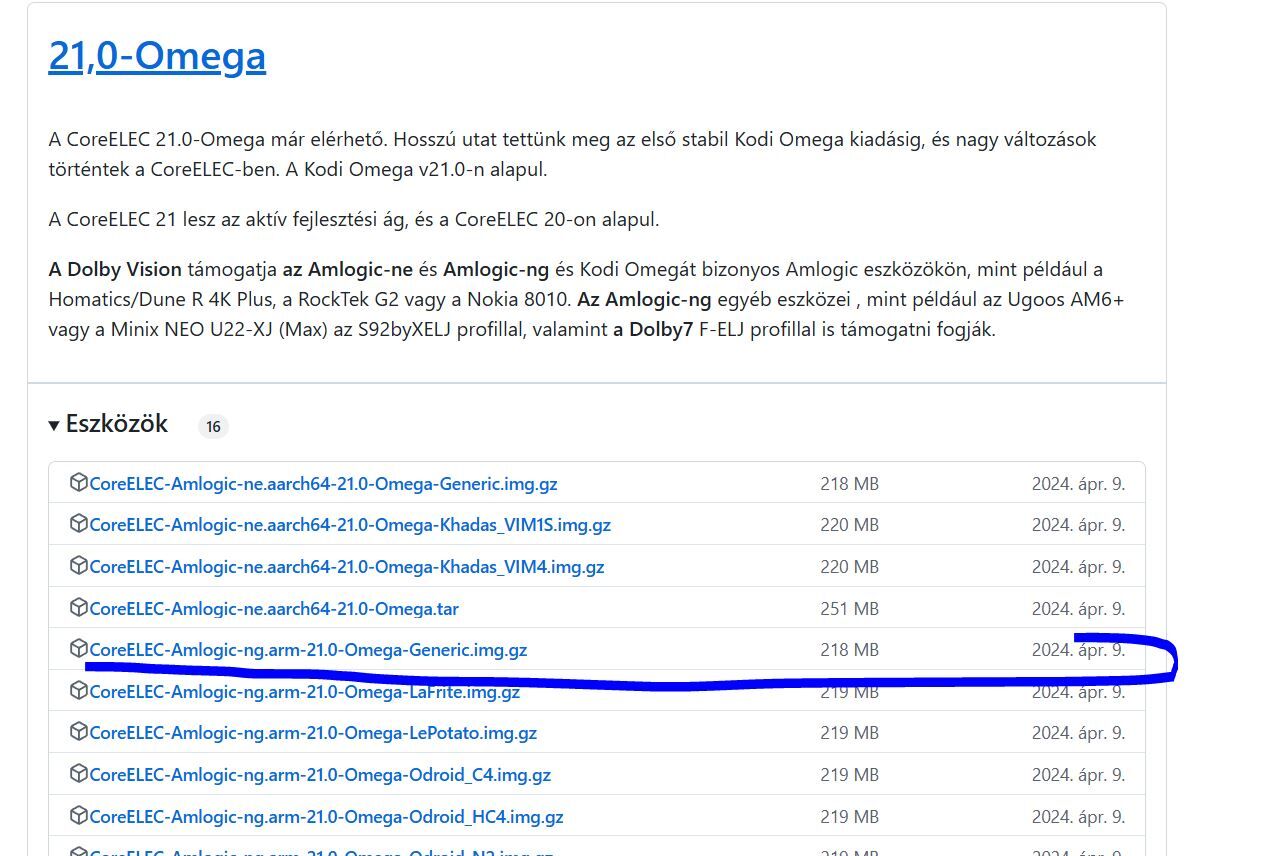
Task: Click the assets count badge 16
Action: click(x=213, y=427)
